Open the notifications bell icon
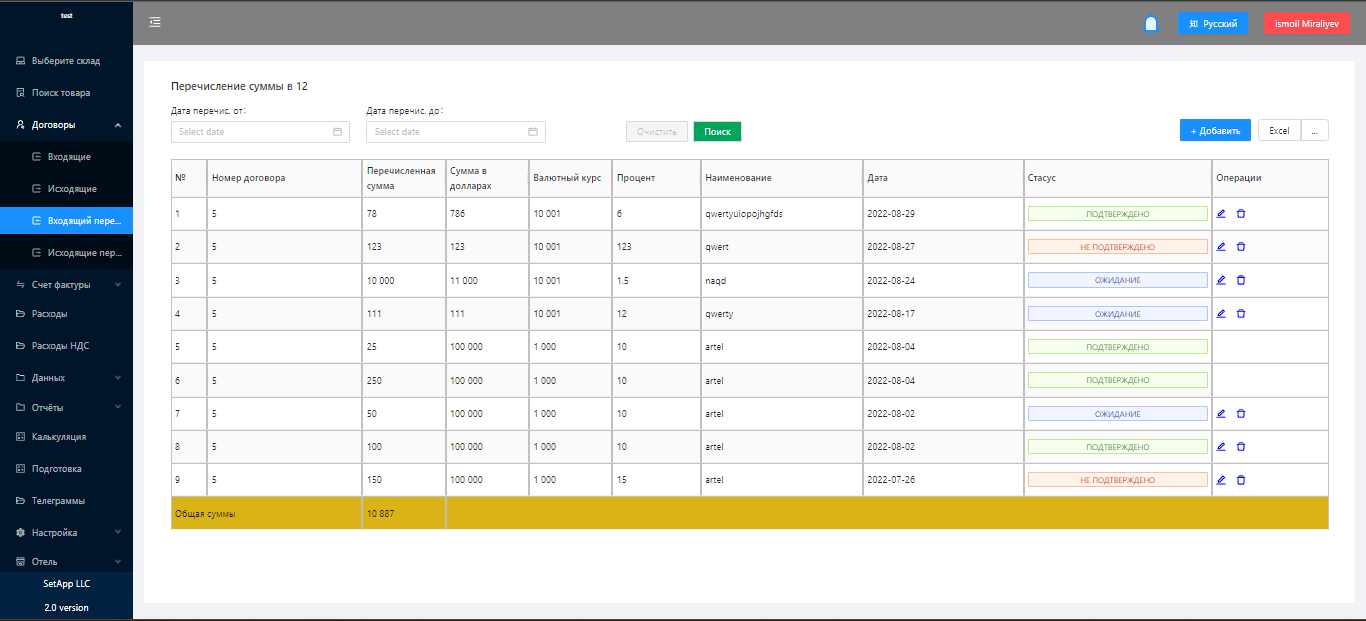 1150,22
